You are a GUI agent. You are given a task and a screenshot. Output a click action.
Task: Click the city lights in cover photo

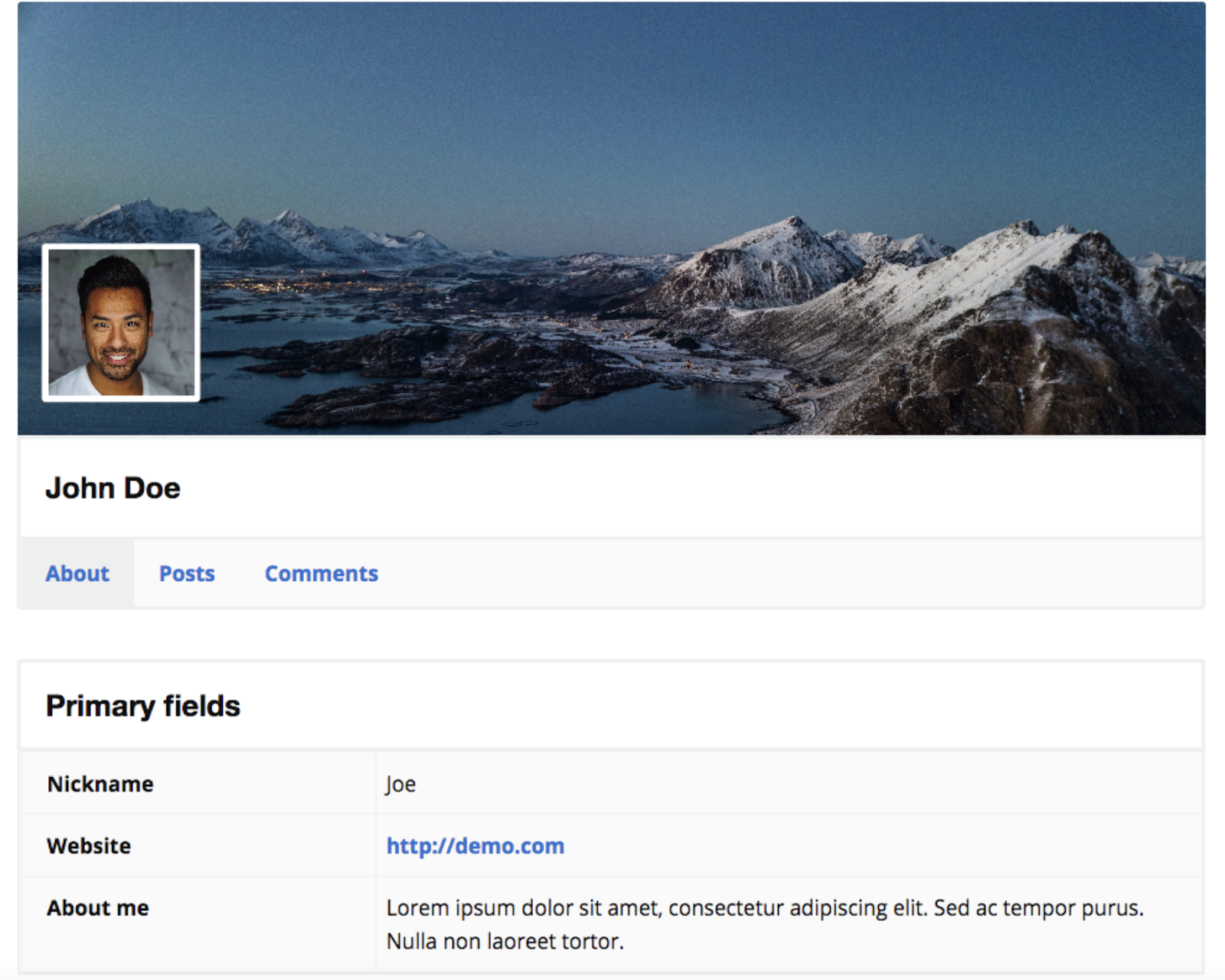pyautogui.click(x=306, y=286)
